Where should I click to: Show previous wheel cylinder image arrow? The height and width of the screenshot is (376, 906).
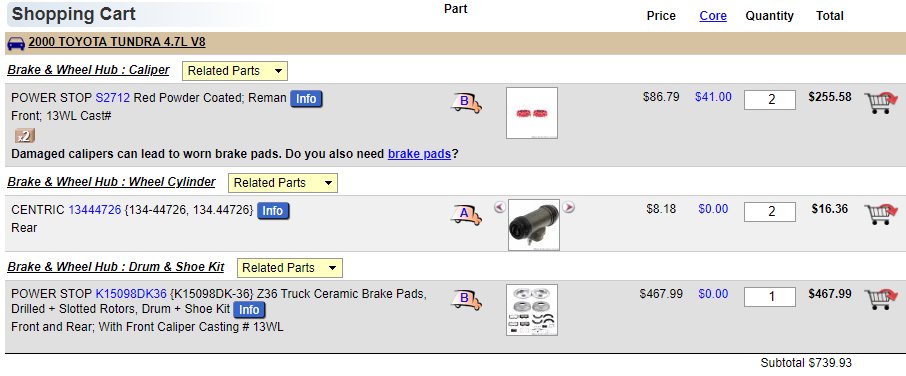click(500, 207)
